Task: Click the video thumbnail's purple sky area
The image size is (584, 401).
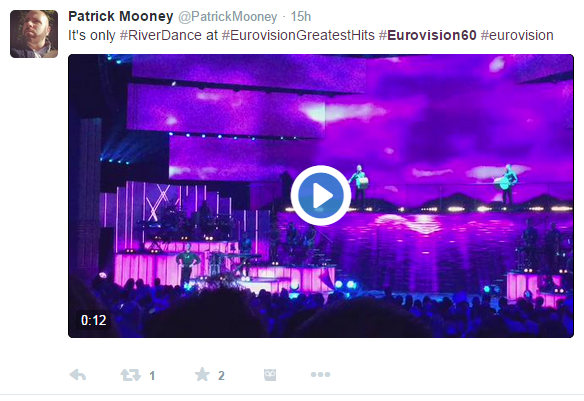Action: (447, 112)
